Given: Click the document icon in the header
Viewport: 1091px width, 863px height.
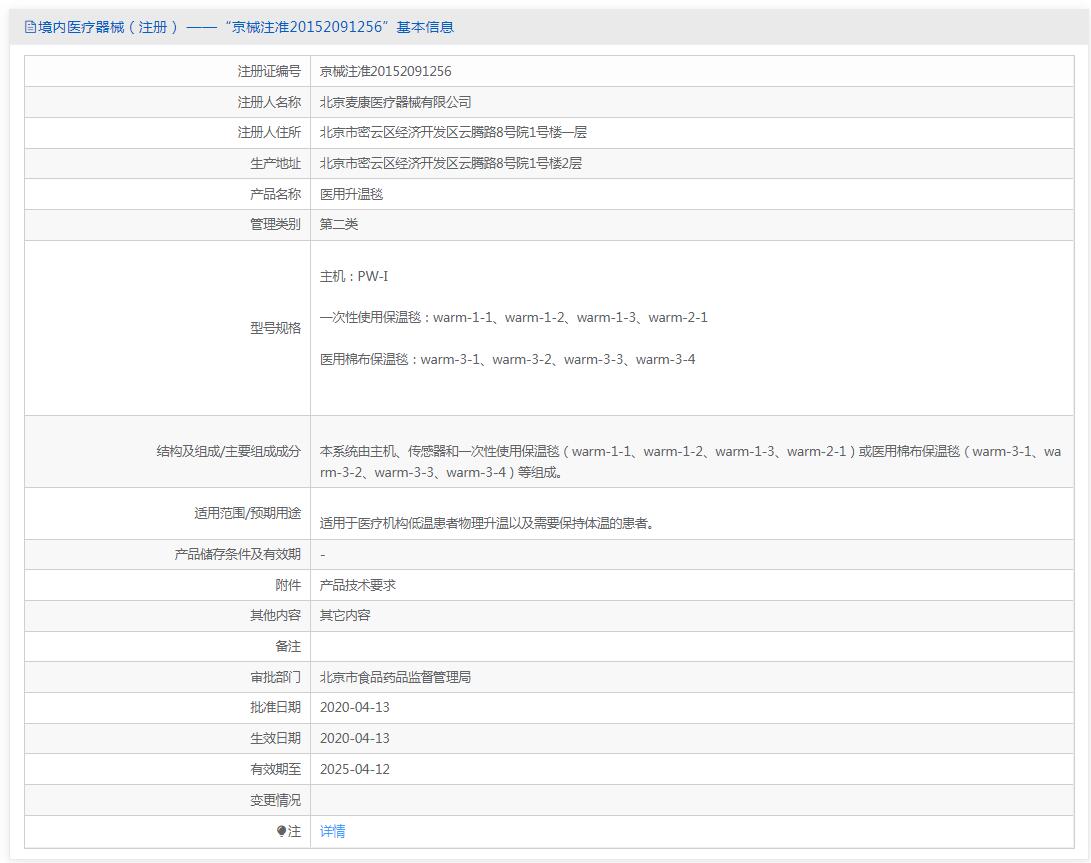Looking at the screenshot, I should tap(30, 27).
